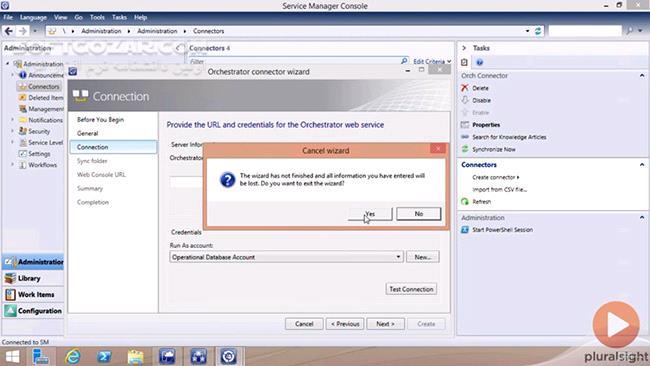Click the Delete task icon
This screenshot has width=650, height=366.
pos(465,88)
